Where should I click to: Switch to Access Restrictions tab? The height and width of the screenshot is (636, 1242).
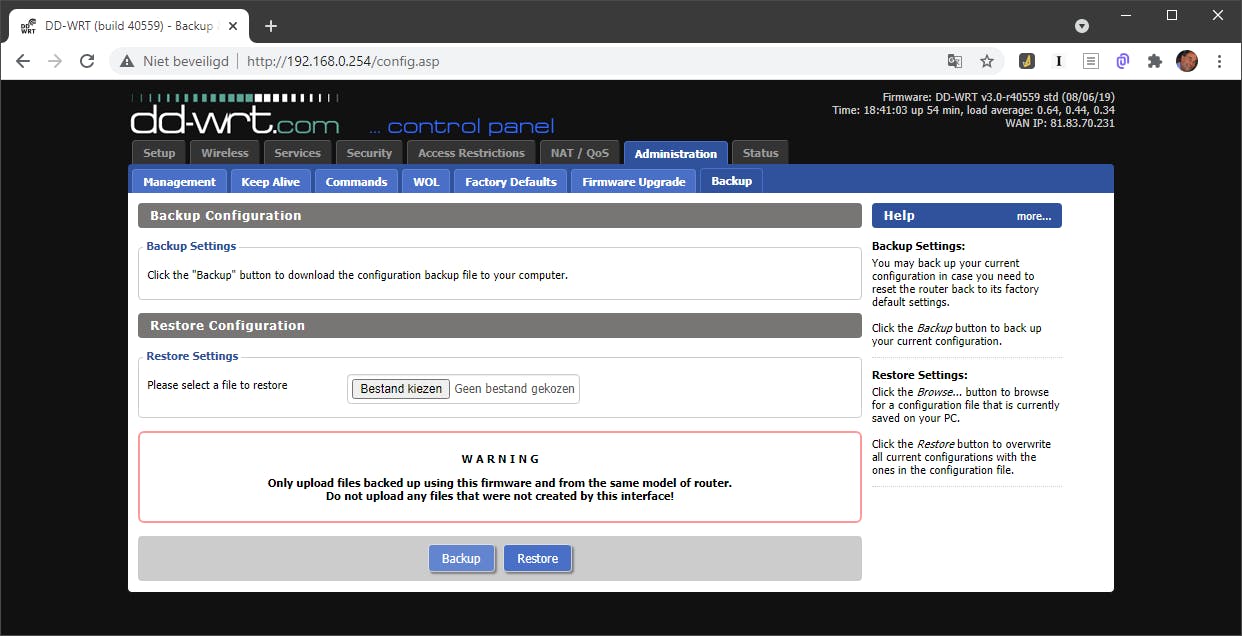pos(471,153)
